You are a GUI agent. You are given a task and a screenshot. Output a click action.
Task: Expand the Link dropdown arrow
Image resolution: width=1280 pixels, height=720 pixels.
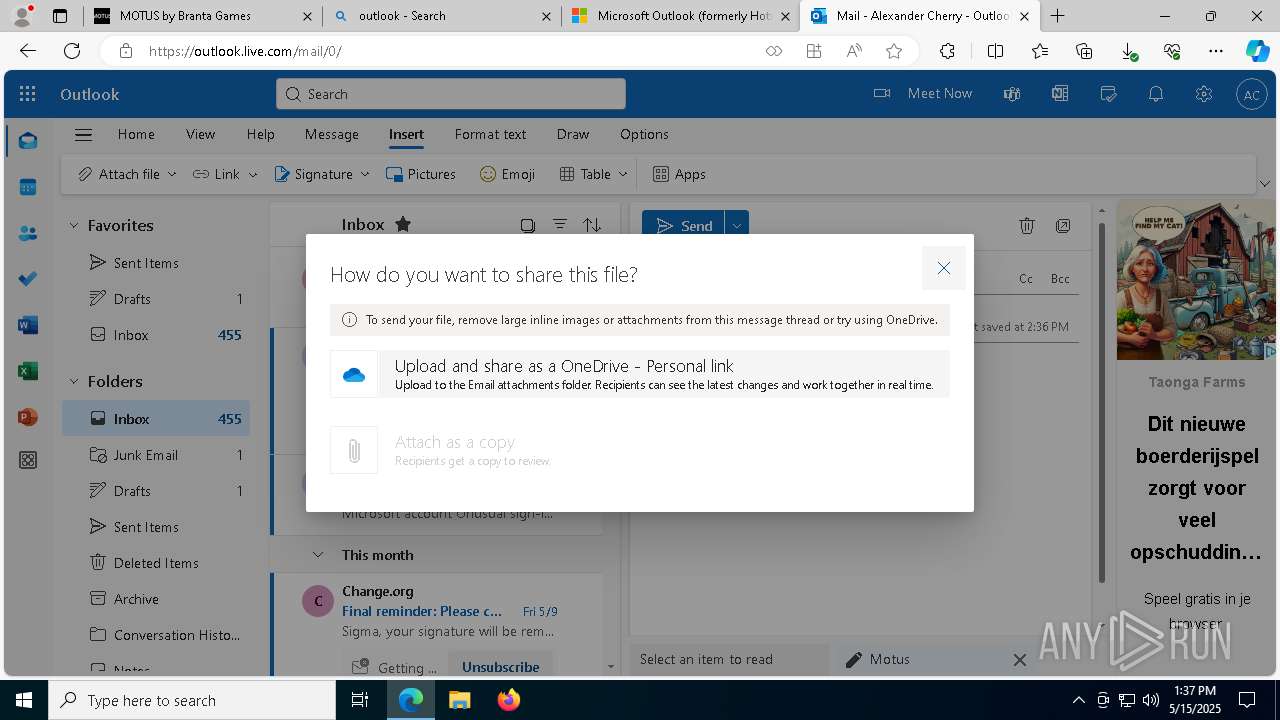coord(253,174)
